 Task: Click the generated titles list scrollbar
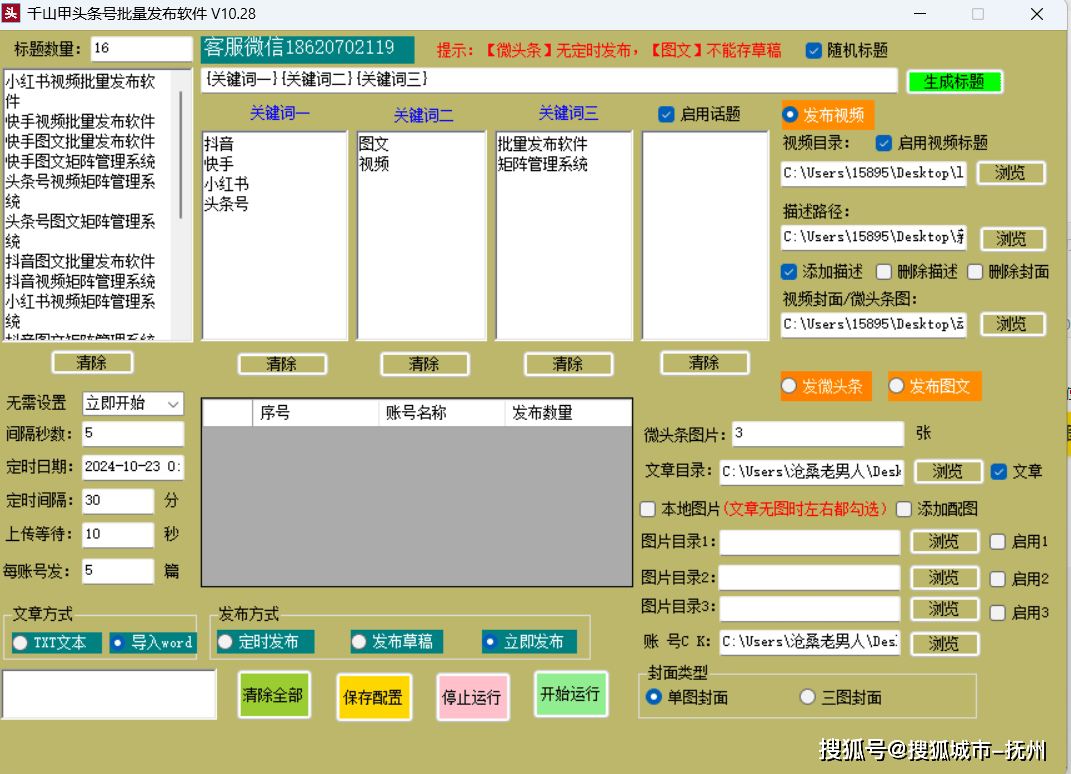(x=180, y=154)
